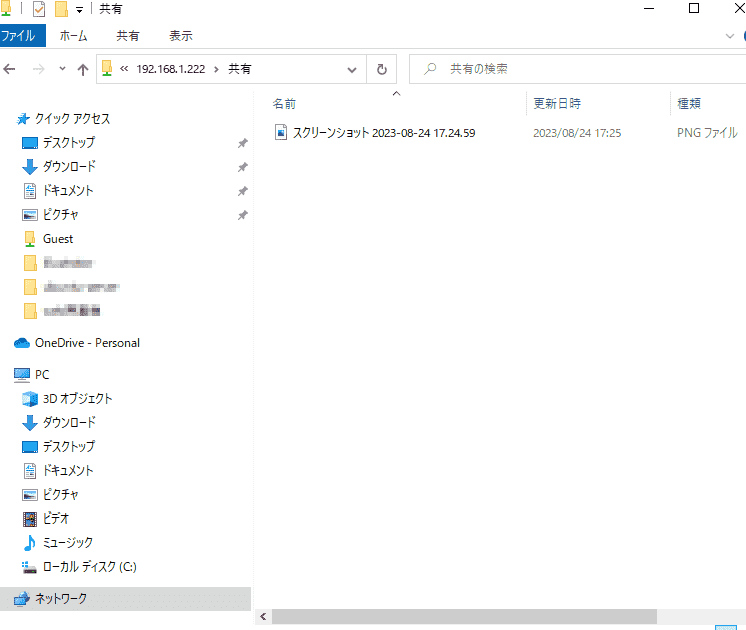This screenshot has height=630, width=746.
Task: Click the pin icon beside Downloads
Action: click(x=243, y=167)
